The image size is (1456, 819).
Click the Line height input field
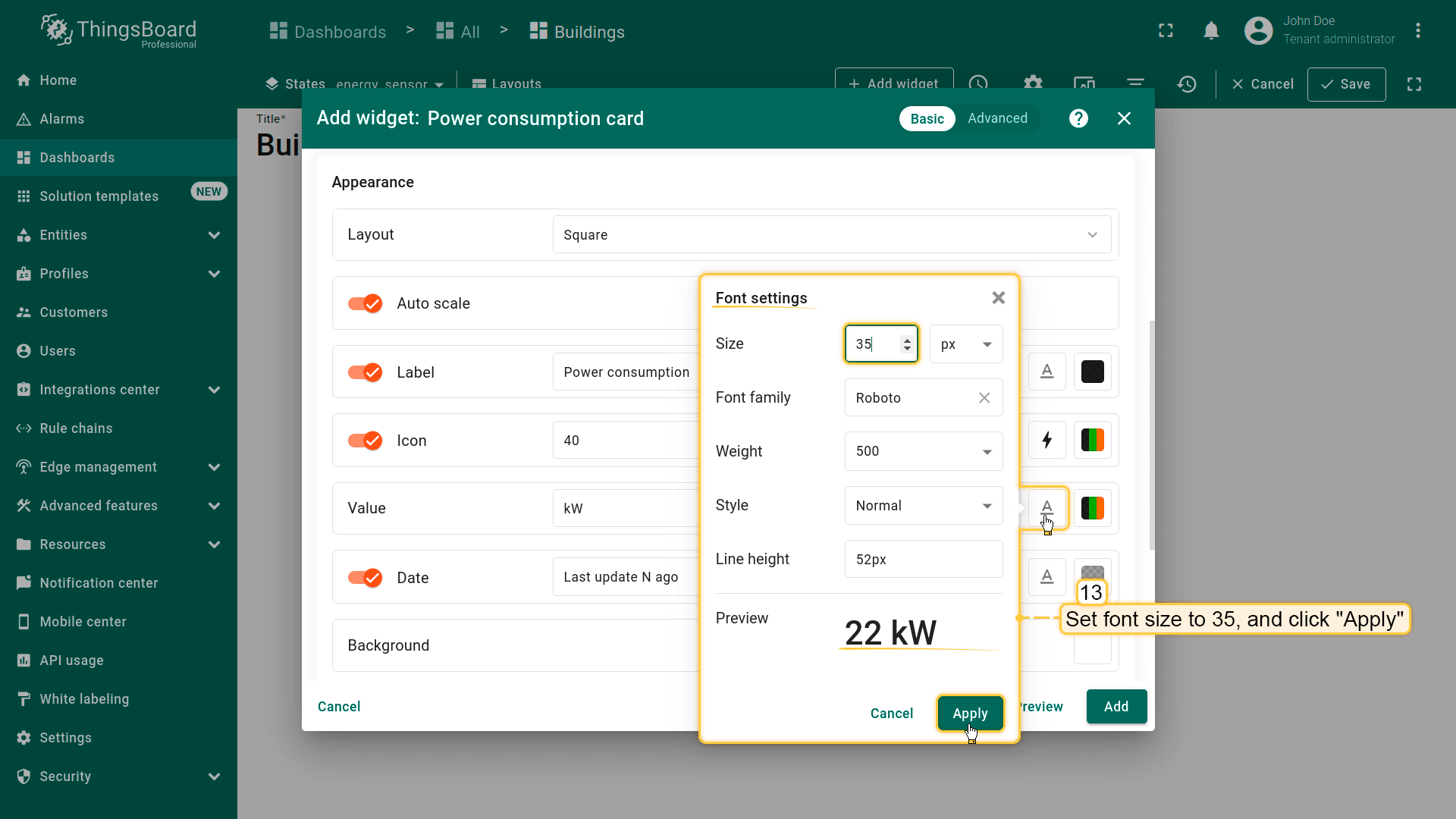(923, 560)
